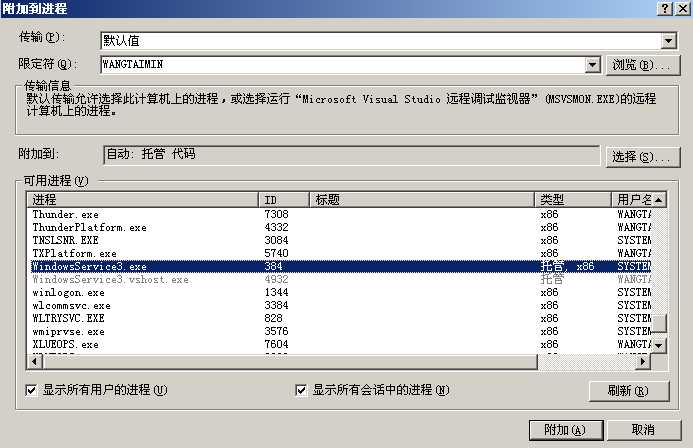693x448 pixels.
Task: Select the wlcommsvc.exe process row
Action: point(341,305)
